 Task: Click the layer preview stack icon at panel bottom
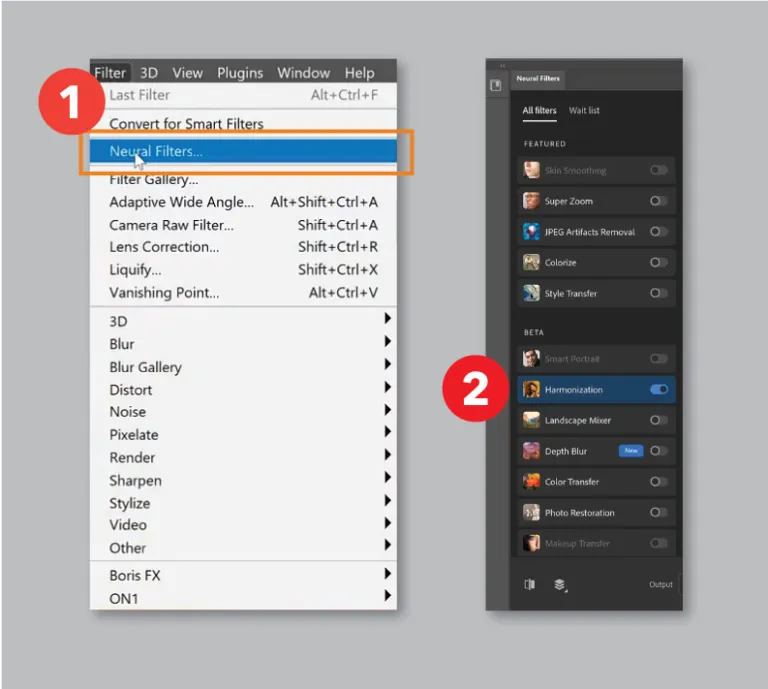560,585
